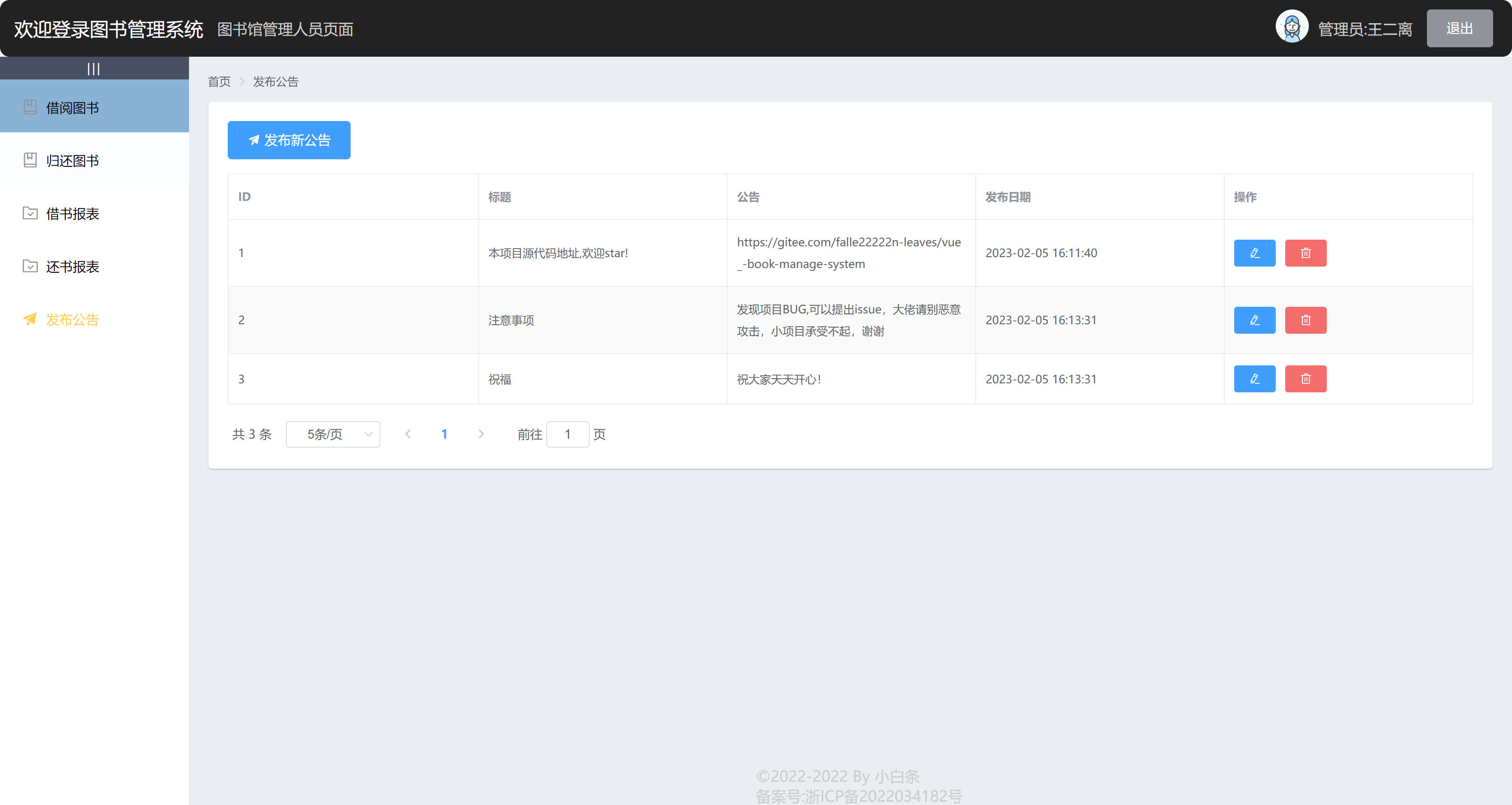Click the 发布新公告 button
Image resolution: width=1512 pixels, height=805 pixels.
[289, 140]
